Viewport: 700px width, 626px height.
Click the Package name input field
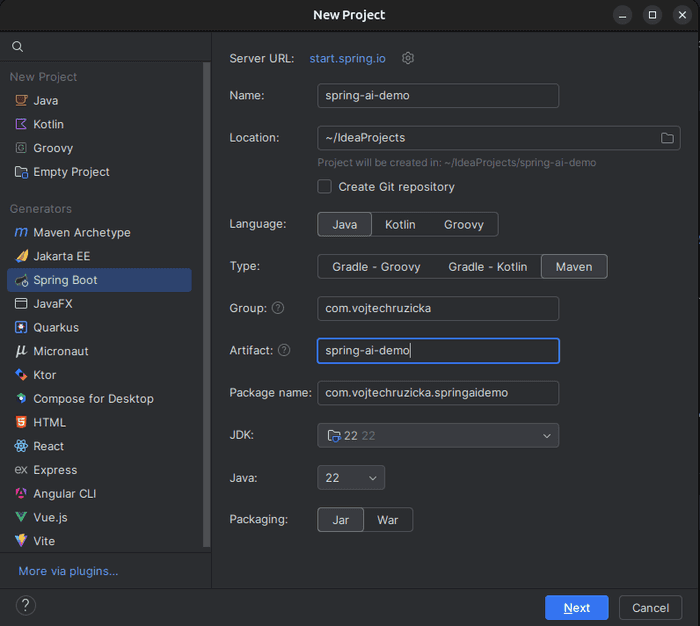[x=438, y=393]
